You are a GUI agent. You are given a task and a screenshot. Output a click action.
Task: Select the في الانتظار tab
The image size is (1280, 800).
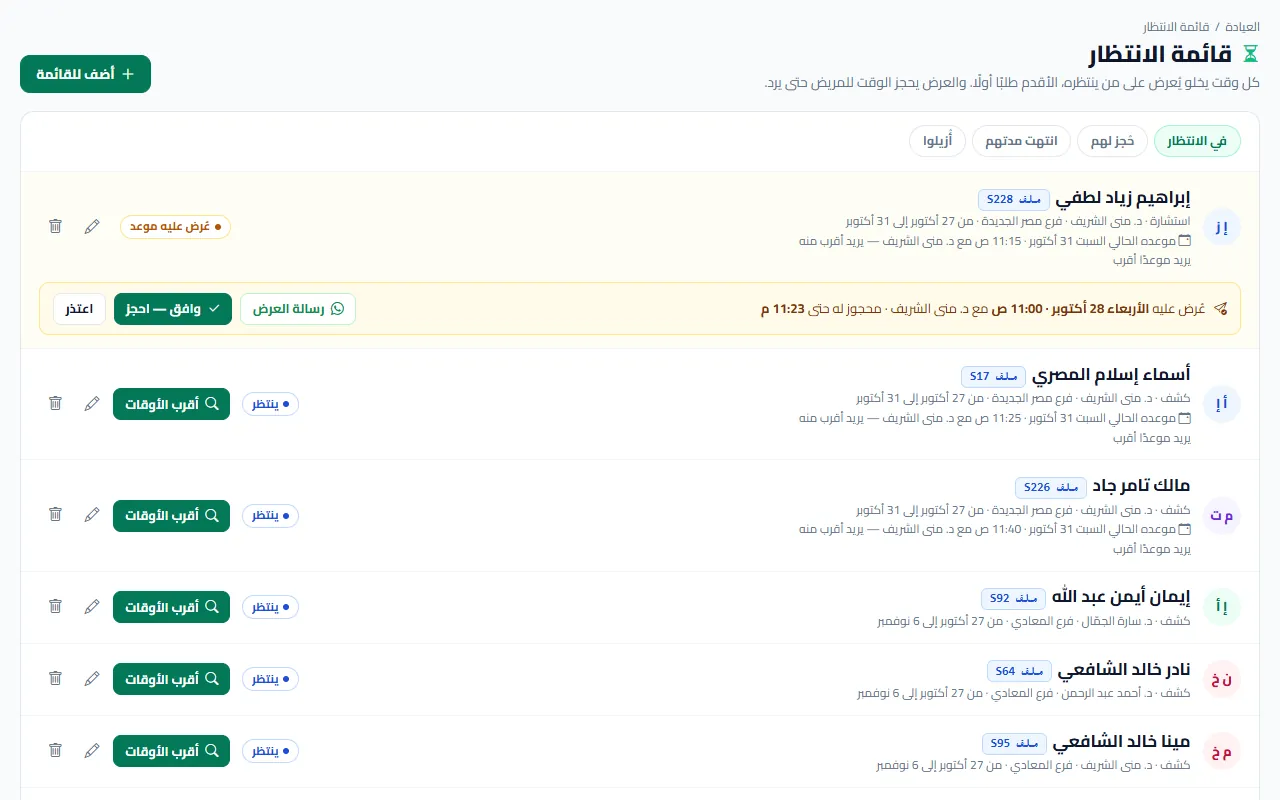pyautogui.click(x=1197, y=141)
